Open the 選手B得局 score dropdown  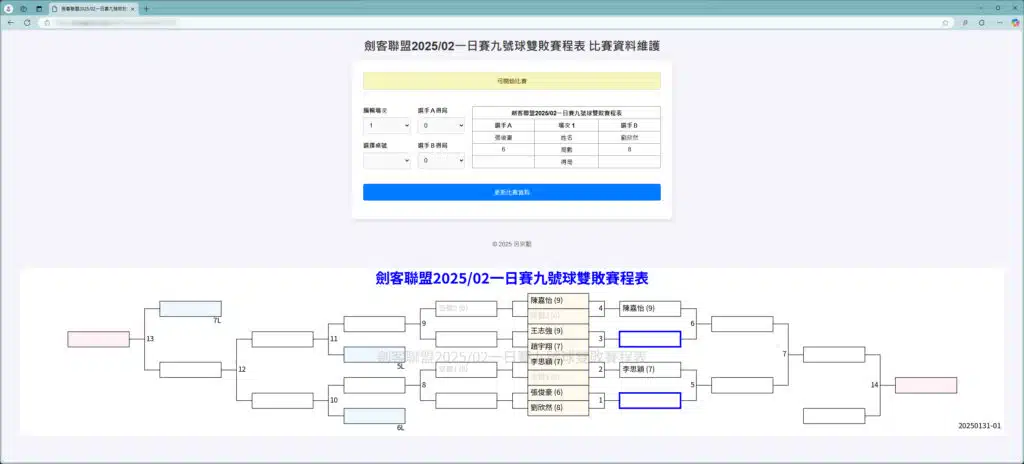tap(441, 160)
